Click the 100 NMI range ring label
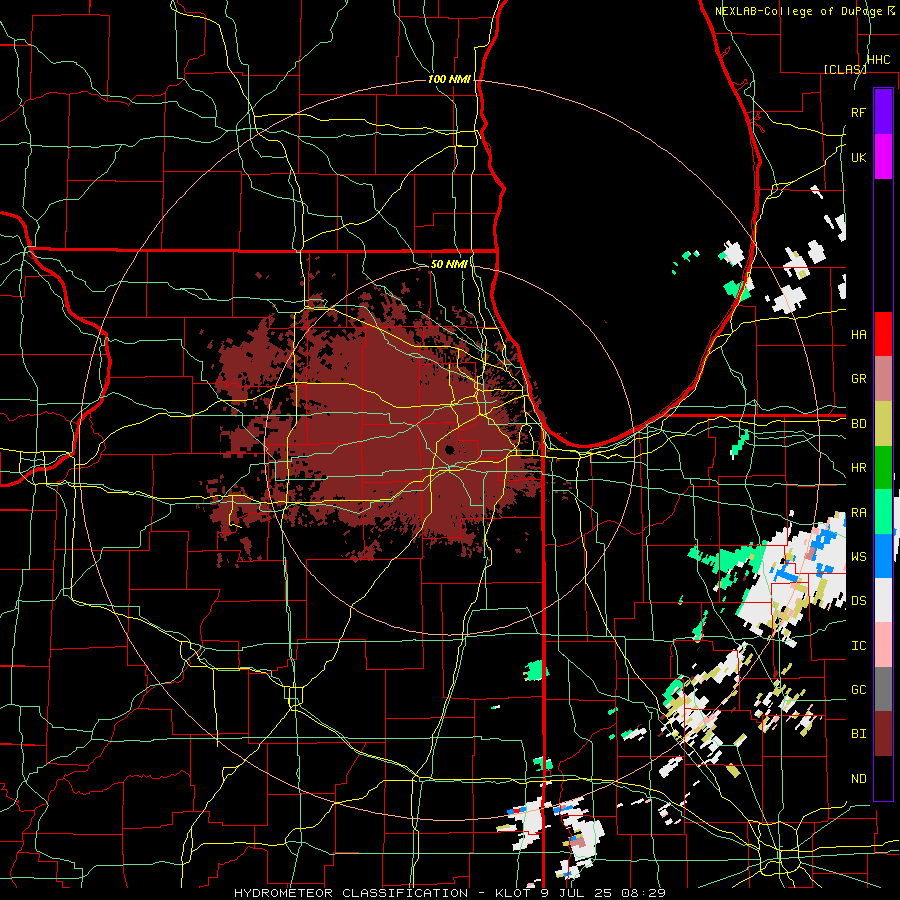Screen dimensions: 900x900 (x=449, y=79)
